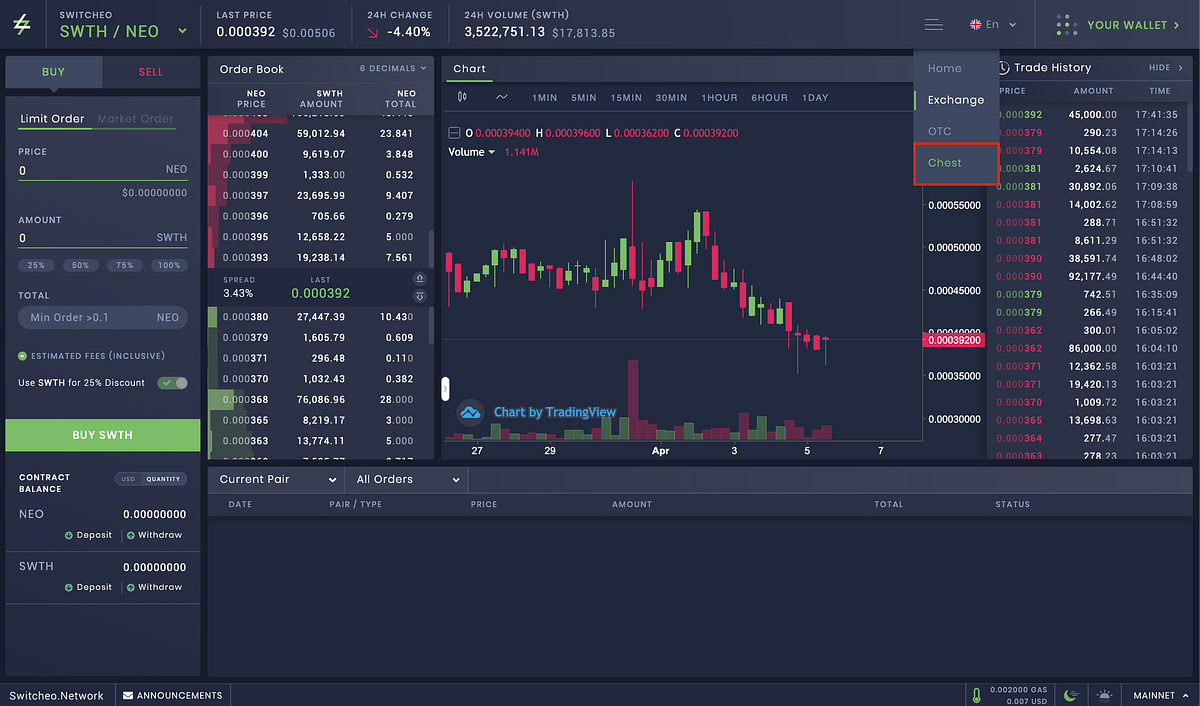Set chart interval to 6HOUR
Image resolution: width=1200 pixels, height=706 pixels.
(x=770, y=98)
